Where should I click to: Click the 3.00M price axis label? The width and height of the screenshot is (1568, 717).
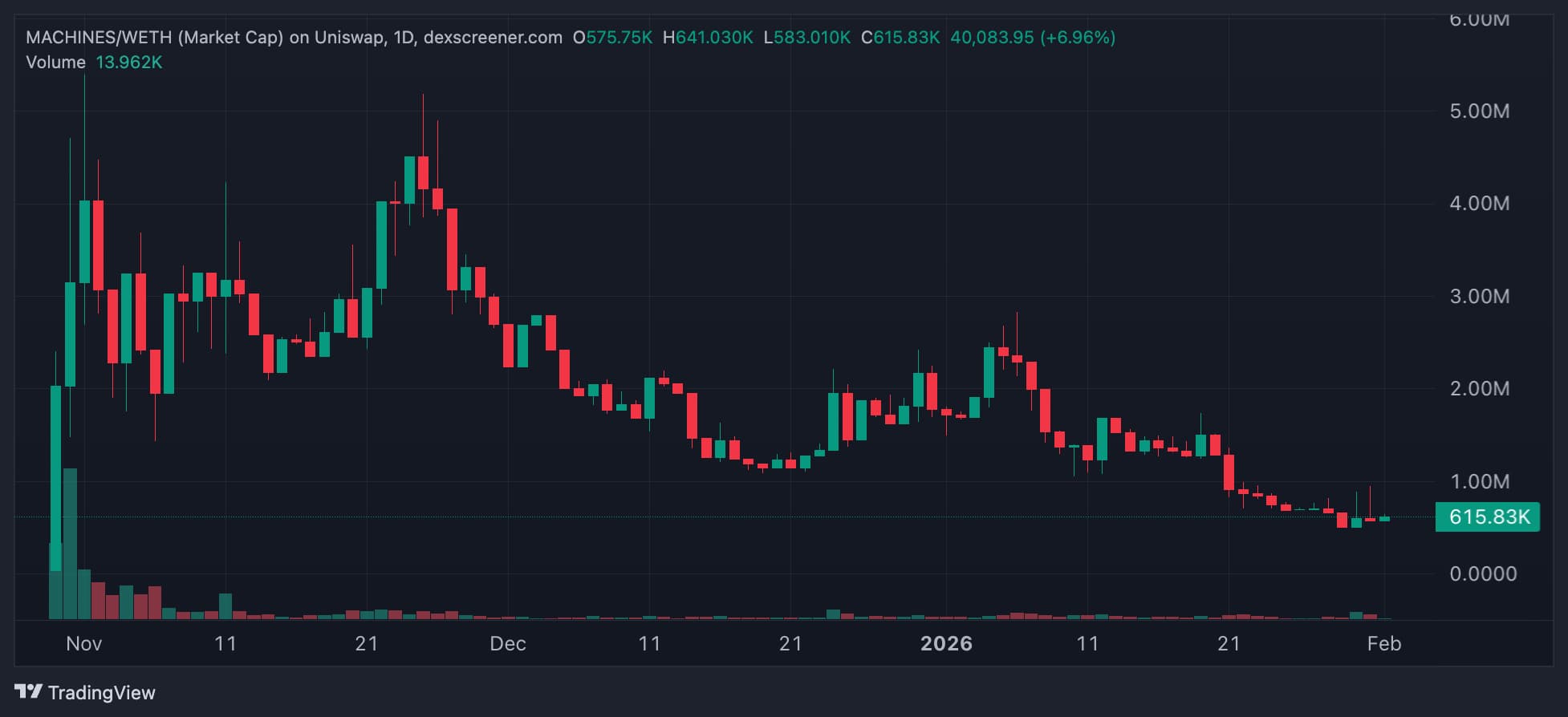click(x=1479, y=297)
